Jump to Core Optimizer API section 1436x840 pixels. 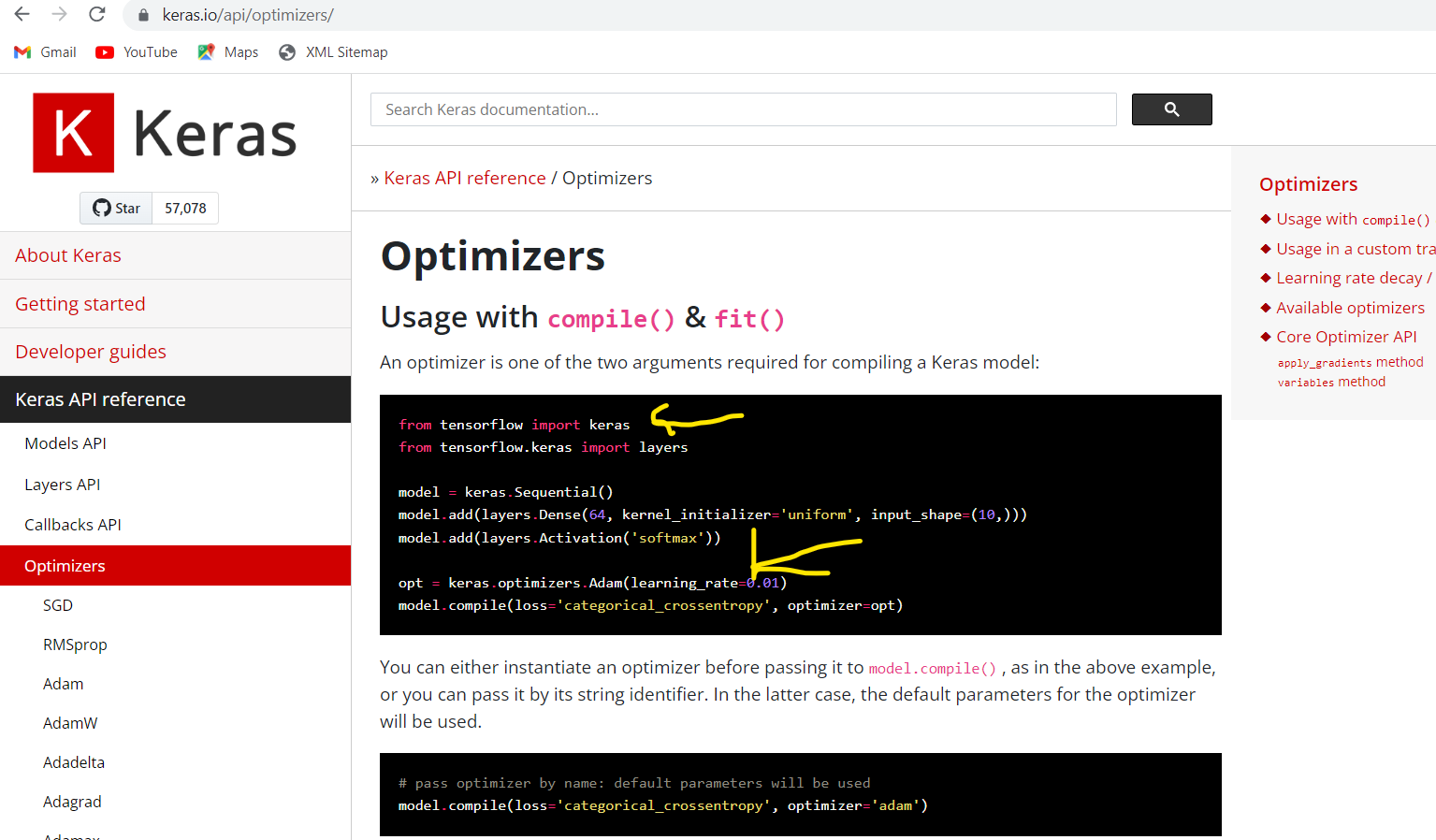coord(1346,337)
